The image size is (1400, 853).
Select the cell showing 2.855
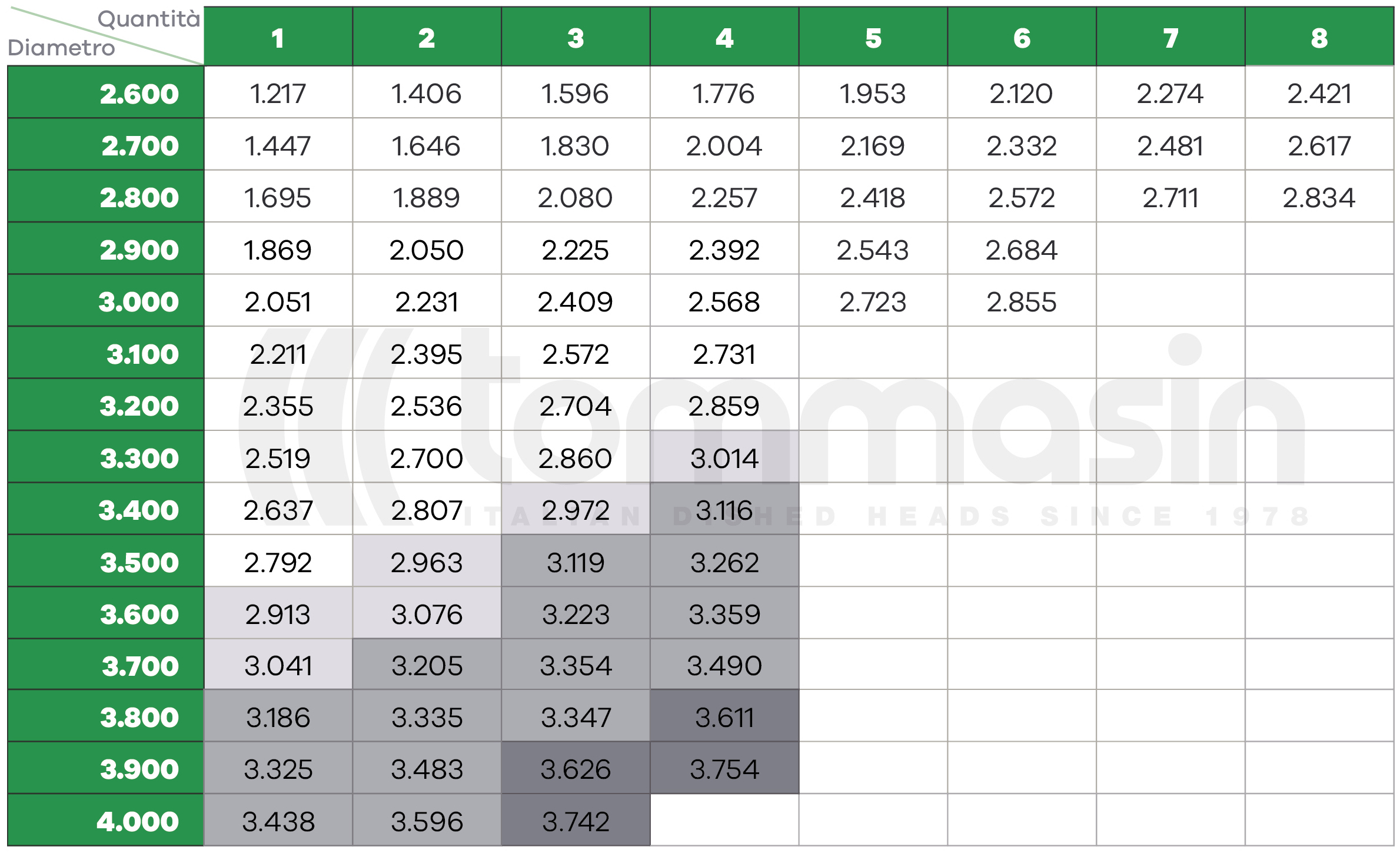point(1022,300)
